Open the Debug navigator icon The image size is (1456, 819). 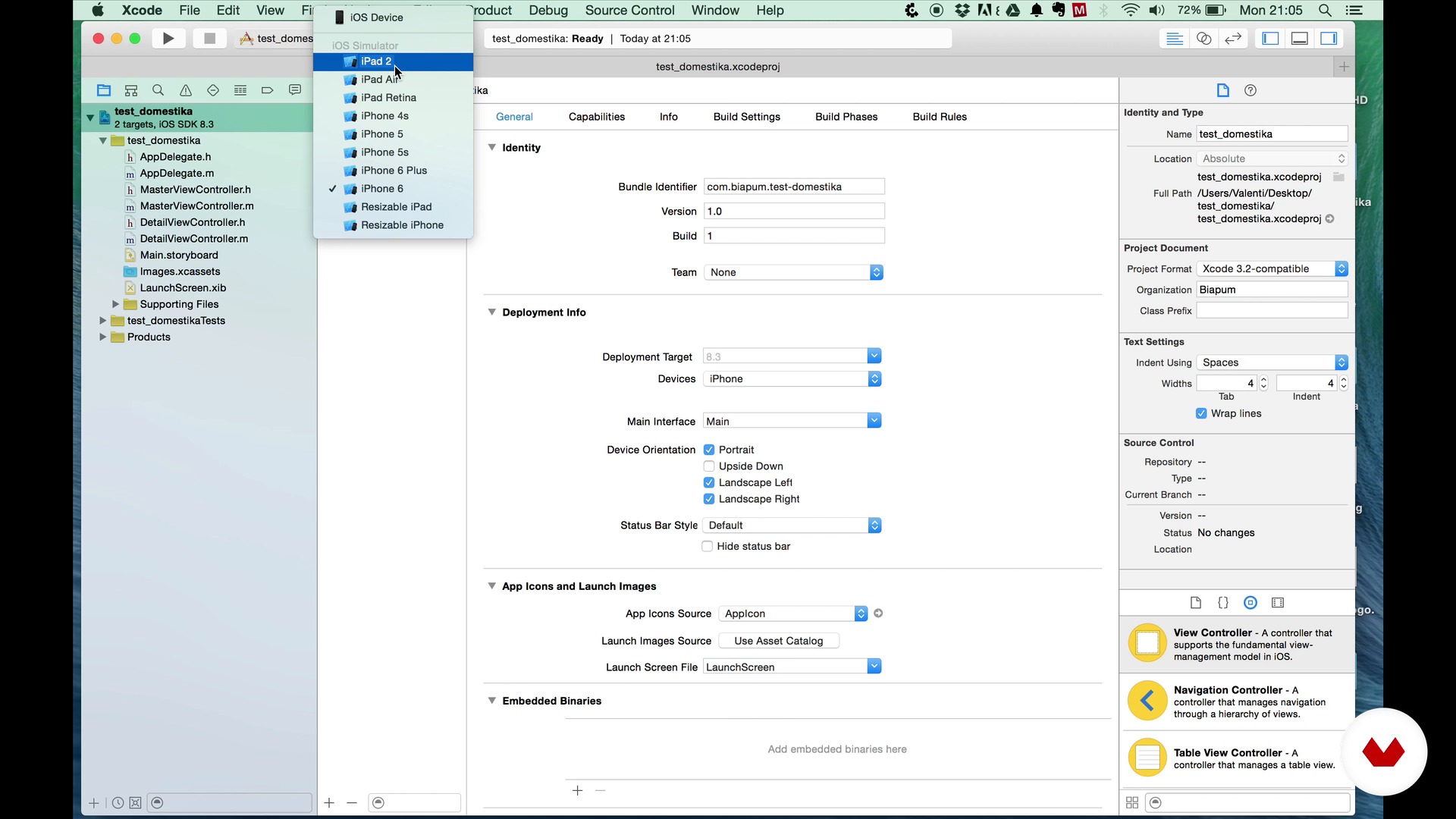(x=240, y=90)
